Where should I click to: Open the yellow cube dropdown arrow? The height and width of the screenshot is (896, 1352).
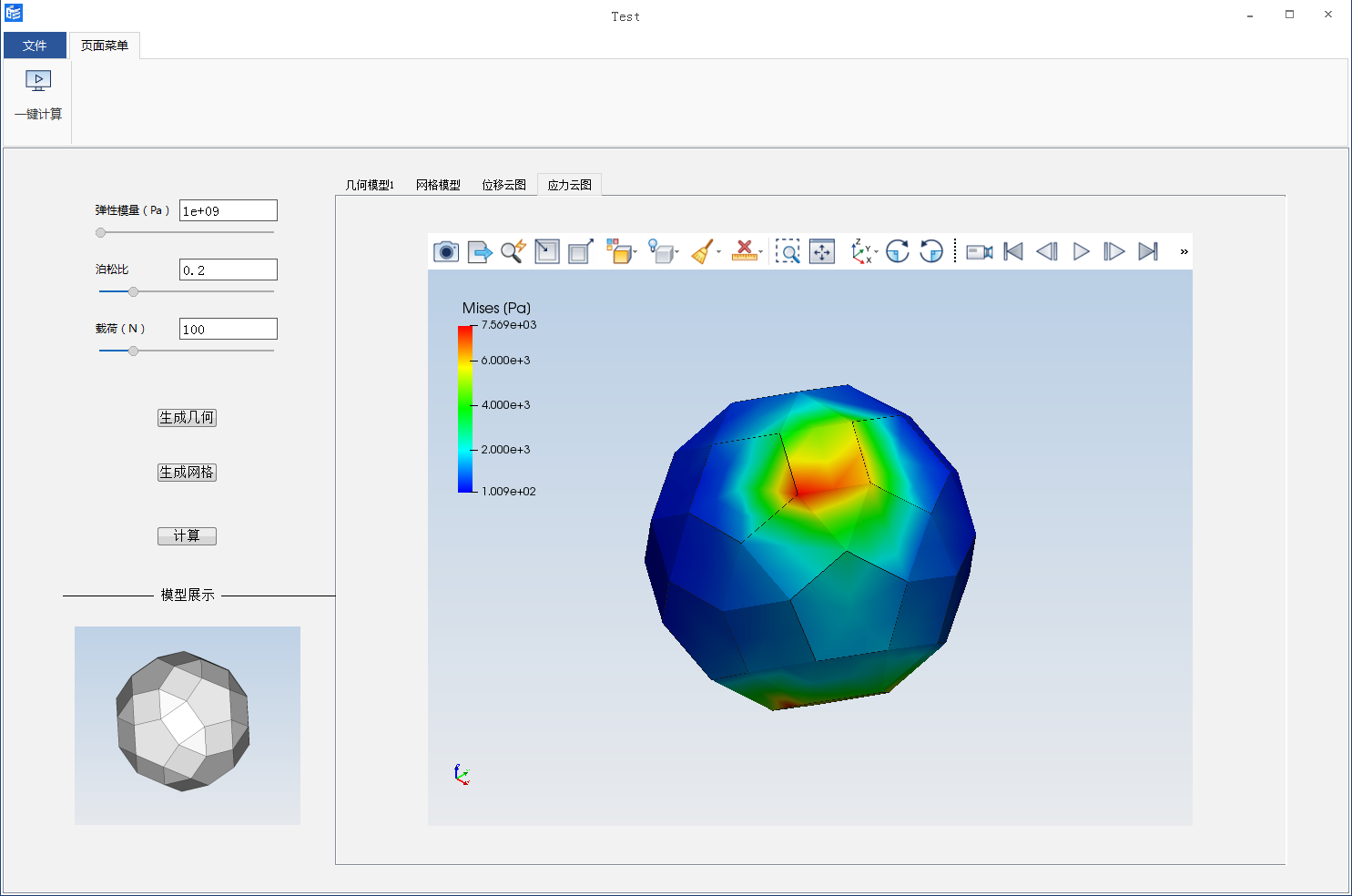point(635,252)
